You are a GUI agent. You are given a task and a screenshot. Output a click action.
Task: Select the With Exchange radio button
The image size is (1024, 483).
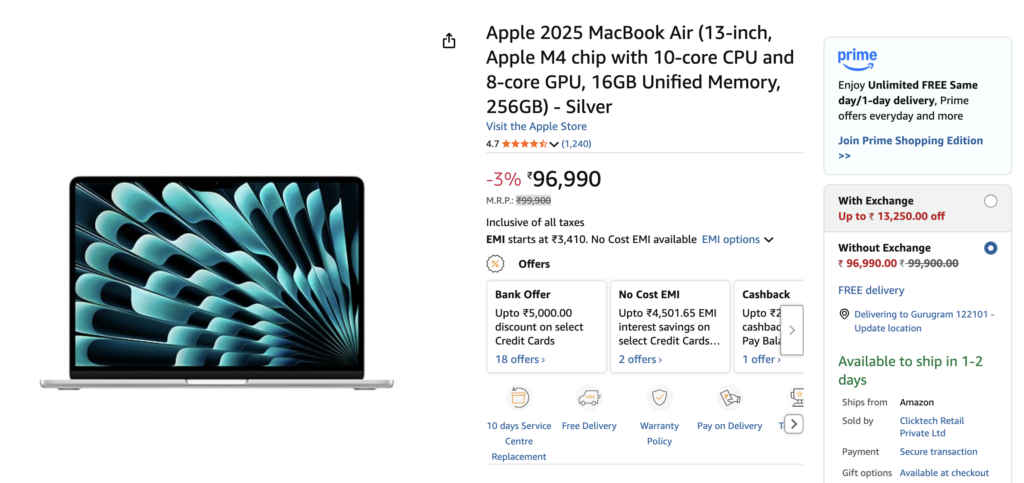(x=990, y=201)
